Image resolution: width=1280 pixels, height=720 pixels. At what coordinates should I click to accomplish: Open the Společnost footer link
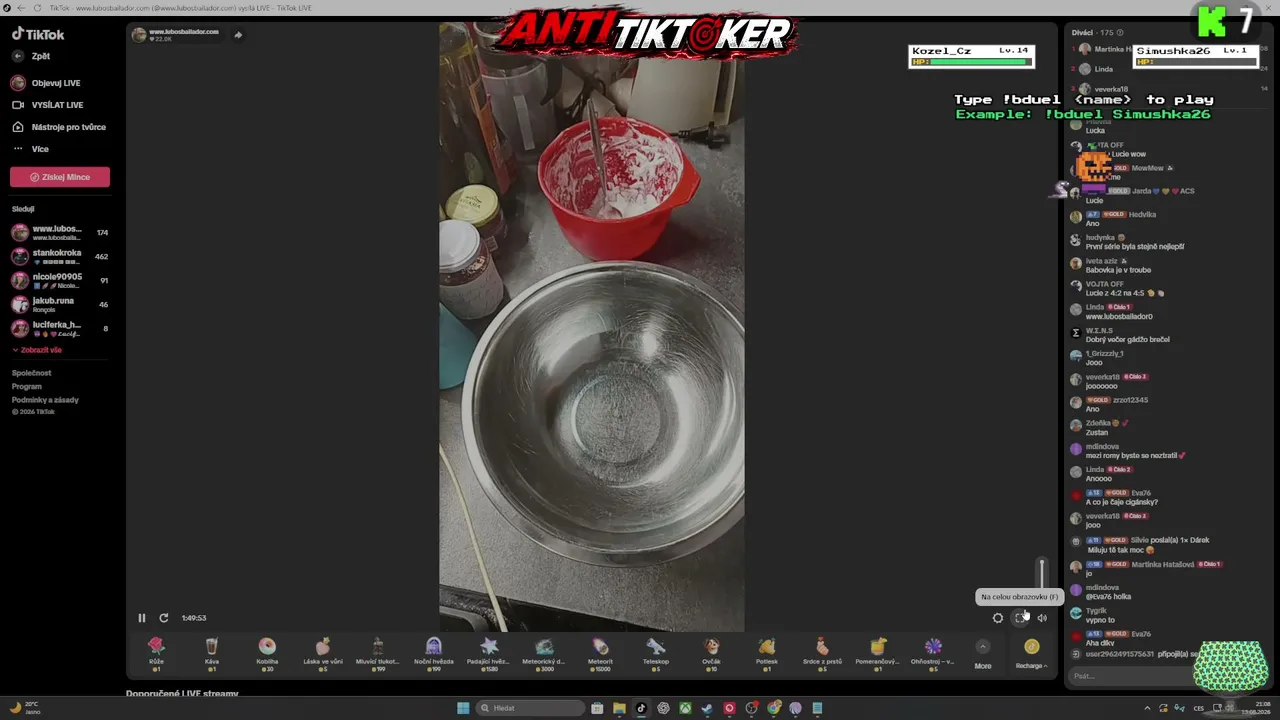point(31,373)
